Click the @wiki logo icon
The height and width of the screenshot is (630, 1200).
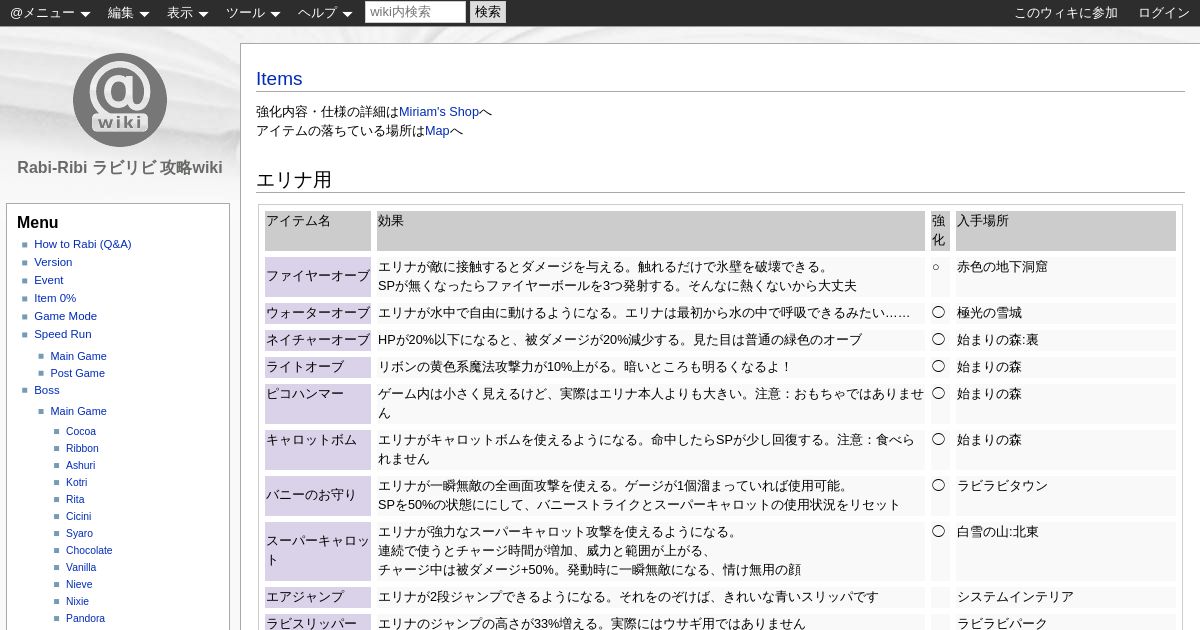pos(120,100)
